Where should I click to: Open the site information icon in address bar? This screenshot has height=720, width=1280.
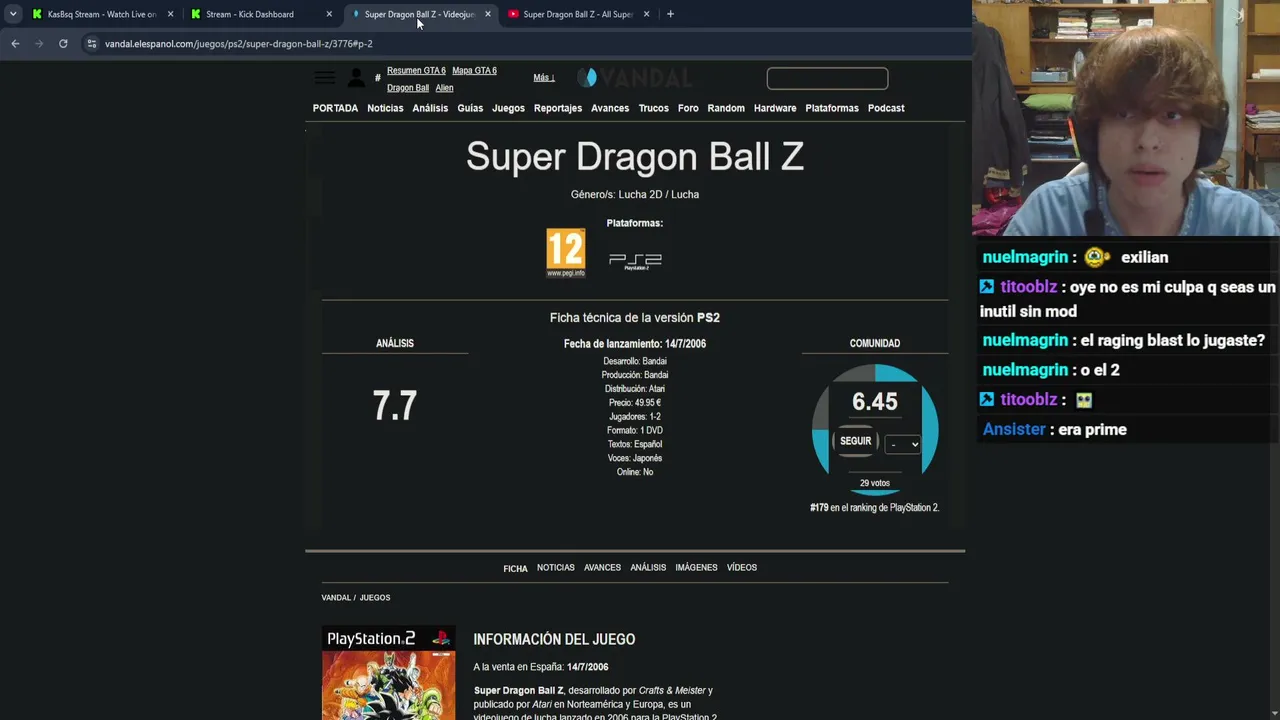coord(91,44)
